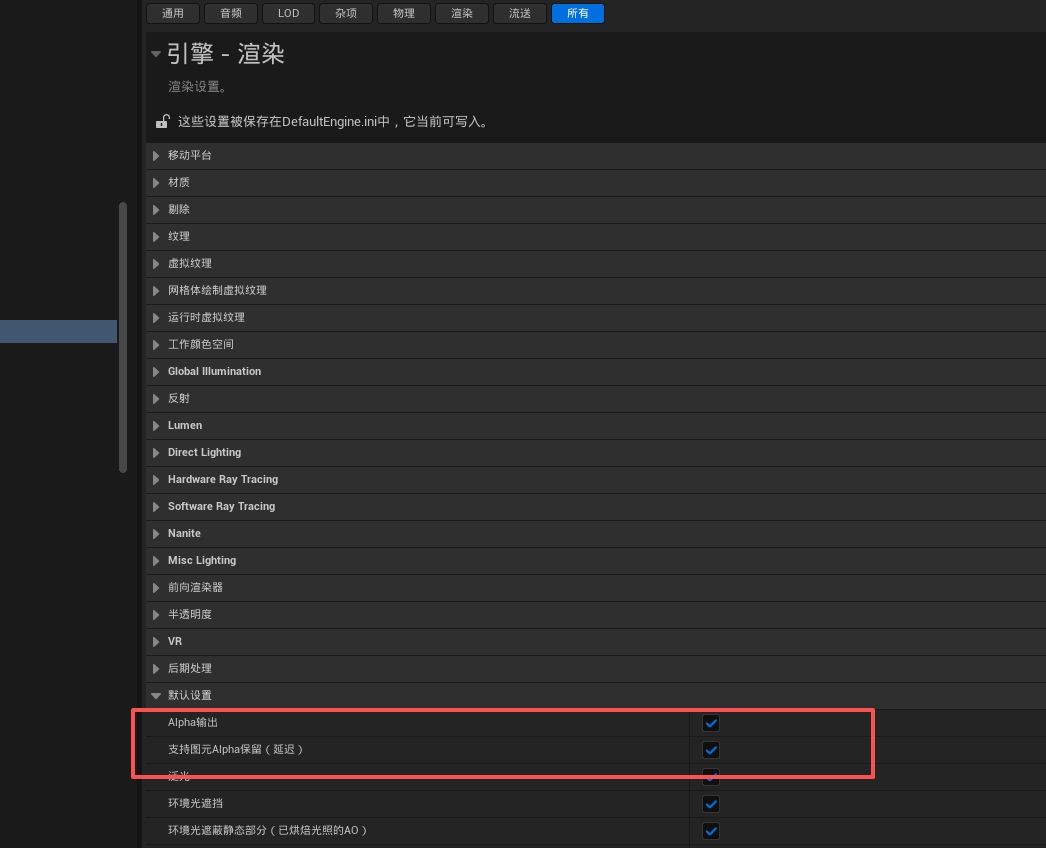Screen dimensions: 1046x848
Task: Expand the Lumen category
Action: 156,426
